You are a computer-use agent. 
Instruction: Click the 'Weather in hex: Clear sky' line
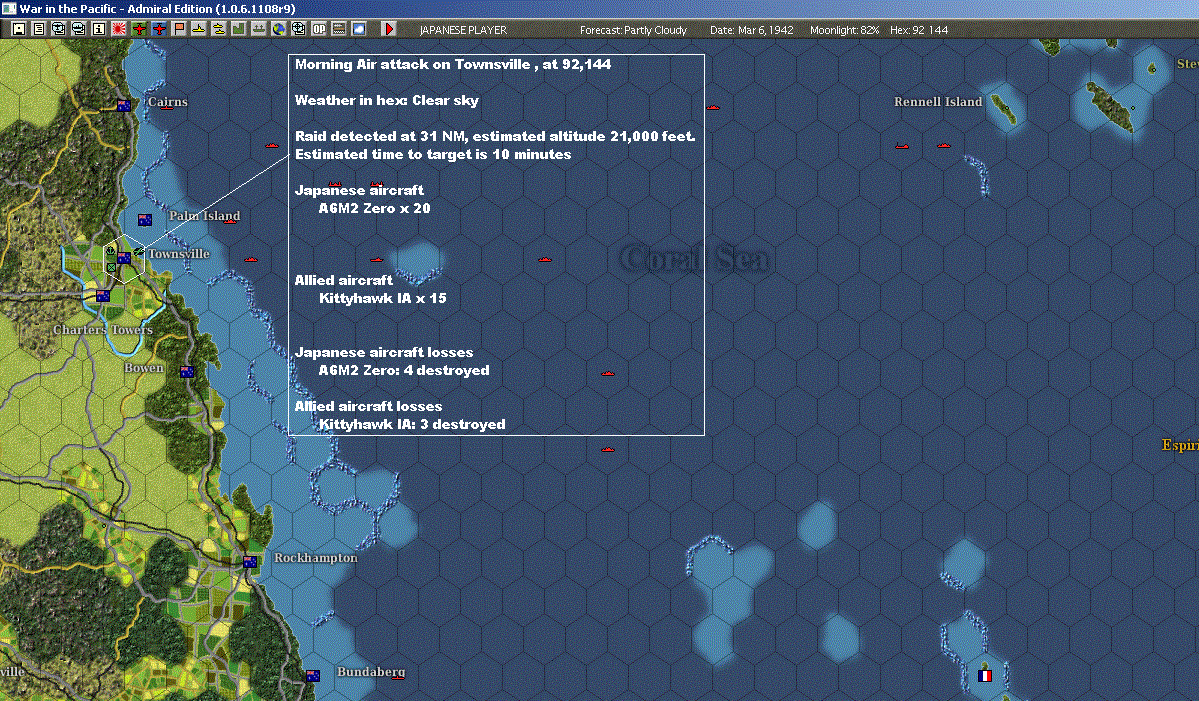pyautogui.click(x=387, y=100)
